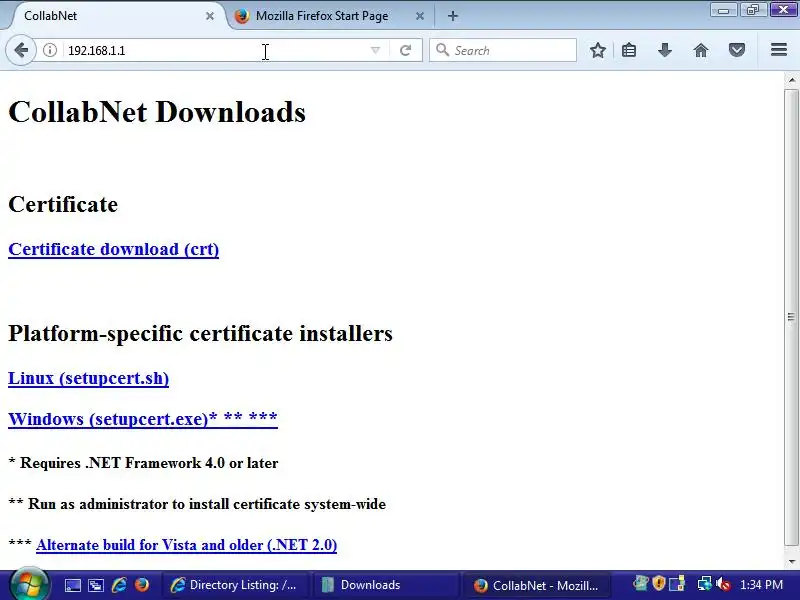Image resolution: width=800 pixels, height=600 pixels.
Task: Go back using the back arrow button
Action: click(x=21, y=50)
